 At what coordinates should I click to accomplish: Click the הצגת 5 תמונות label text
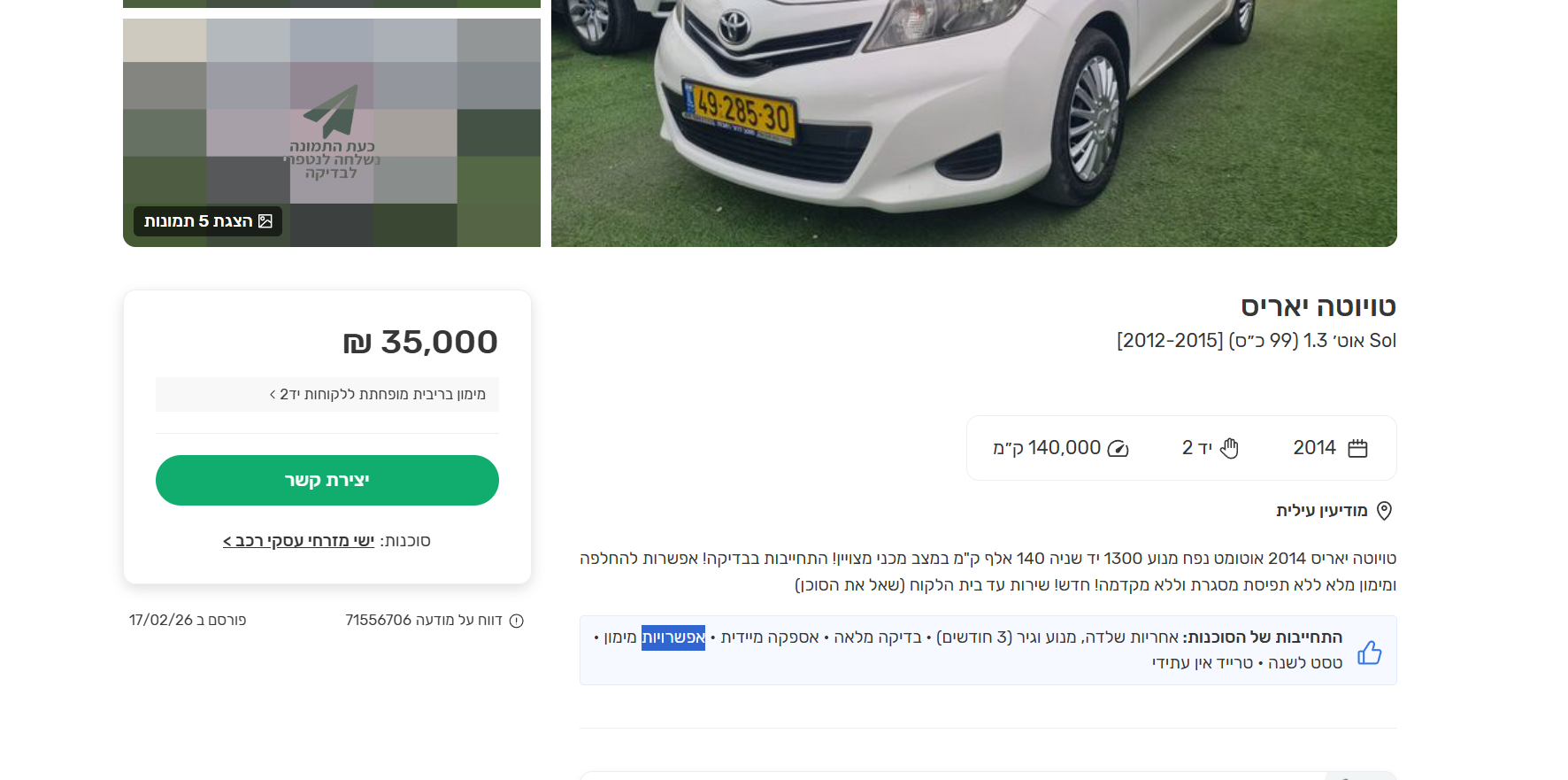pyautogui.click(x=198, y=221)
